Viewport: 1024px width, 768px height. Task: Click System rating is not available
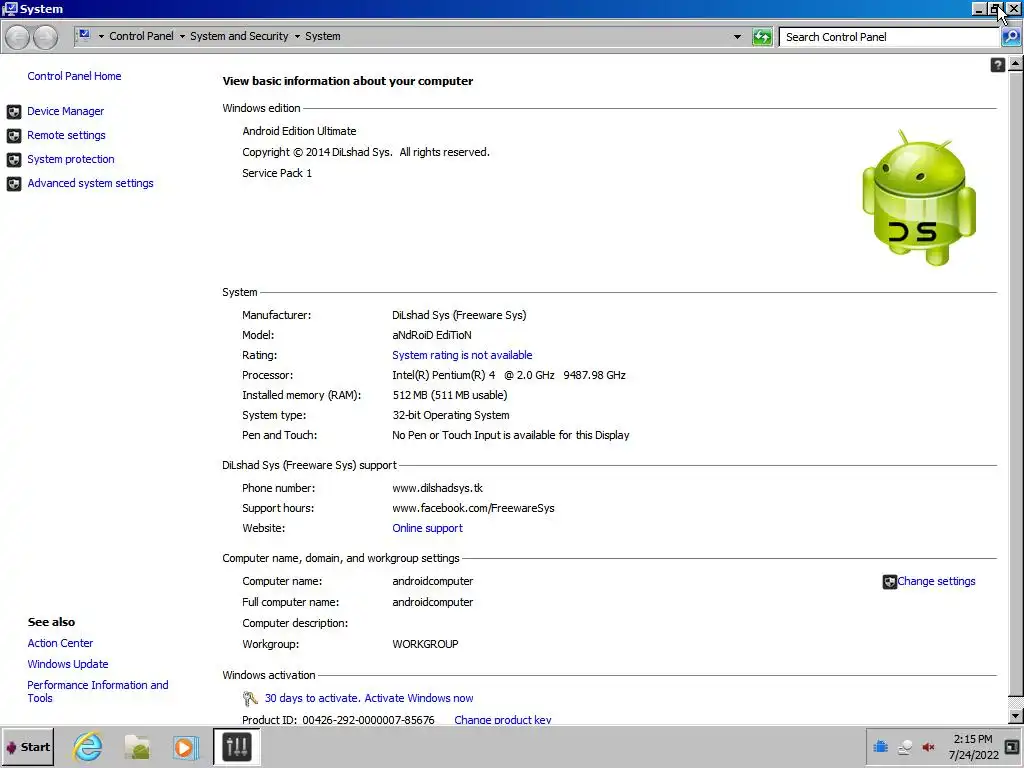tap(462, 355)
